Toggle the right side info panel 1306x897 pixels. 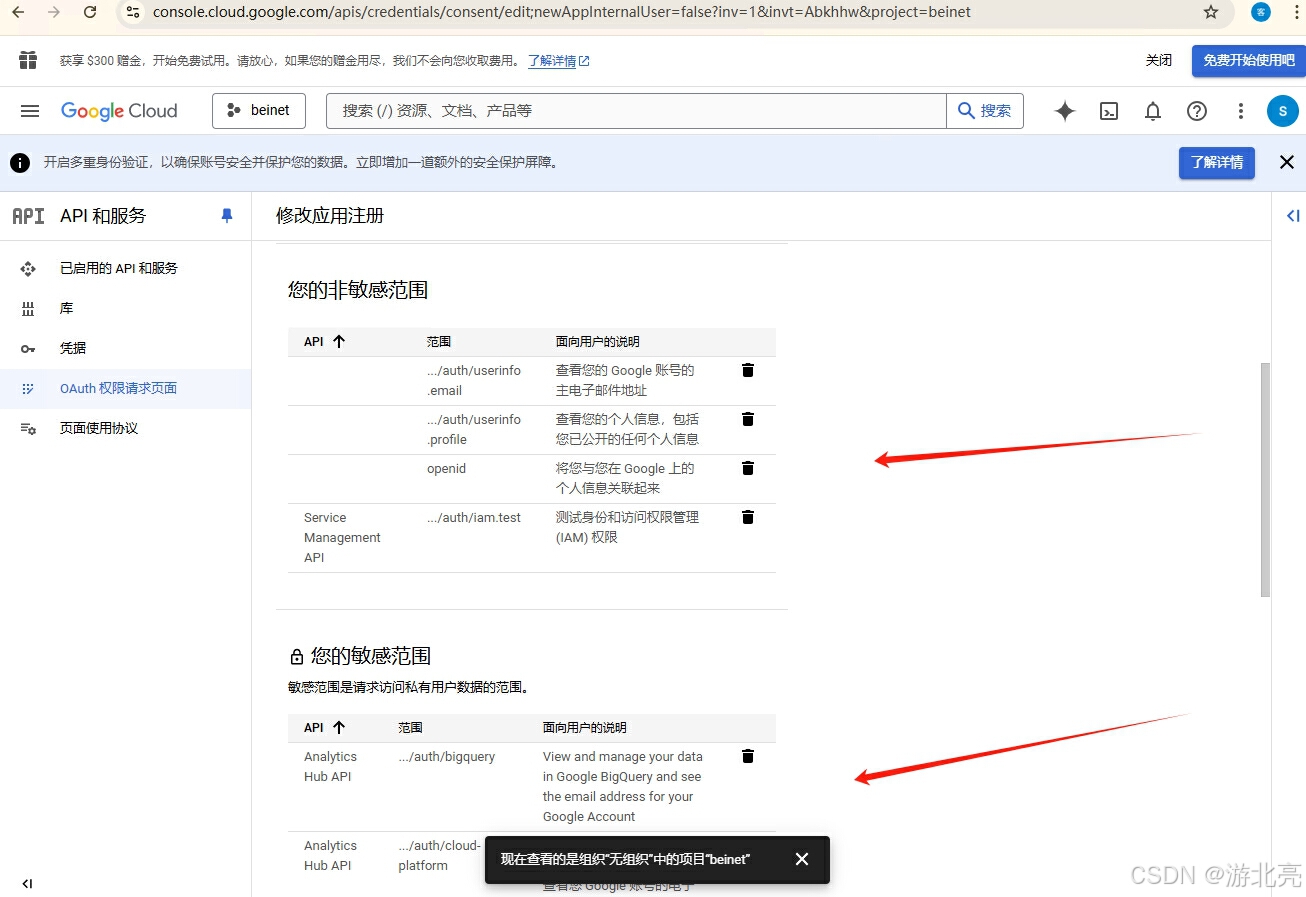[1292, 215]
